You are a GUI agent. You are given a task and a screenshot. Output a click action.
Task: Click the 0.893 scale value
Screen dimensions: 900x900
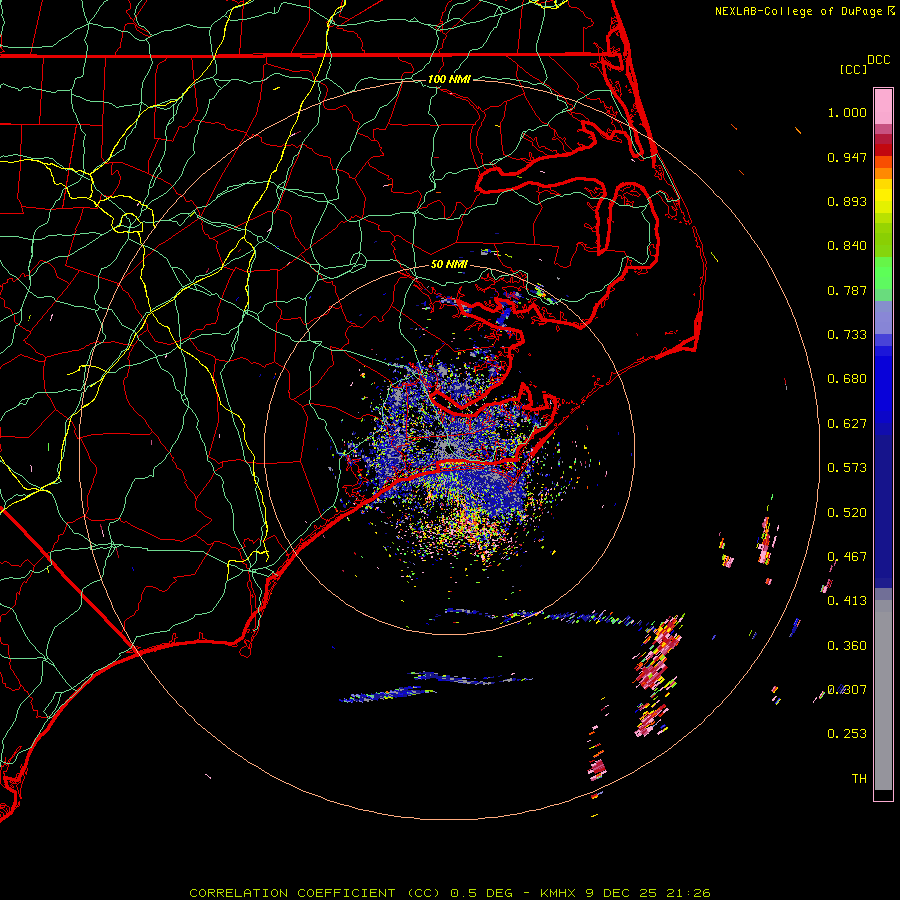coord(847,201)
